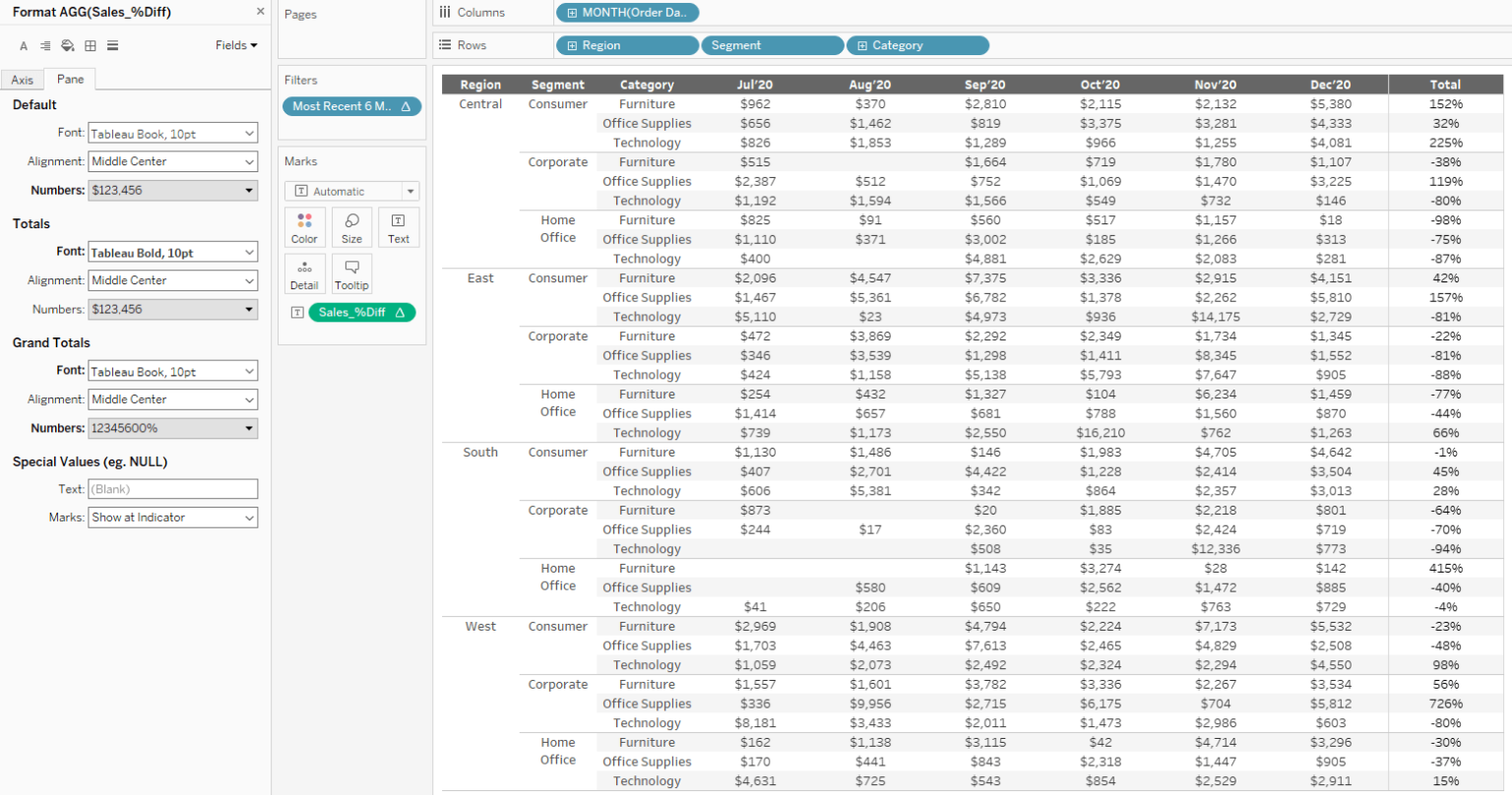Image resolution: width=1512 pixels, height=795 pixels.
Task: Click the expand icon on the Region pill
Action: coord(575,44)
